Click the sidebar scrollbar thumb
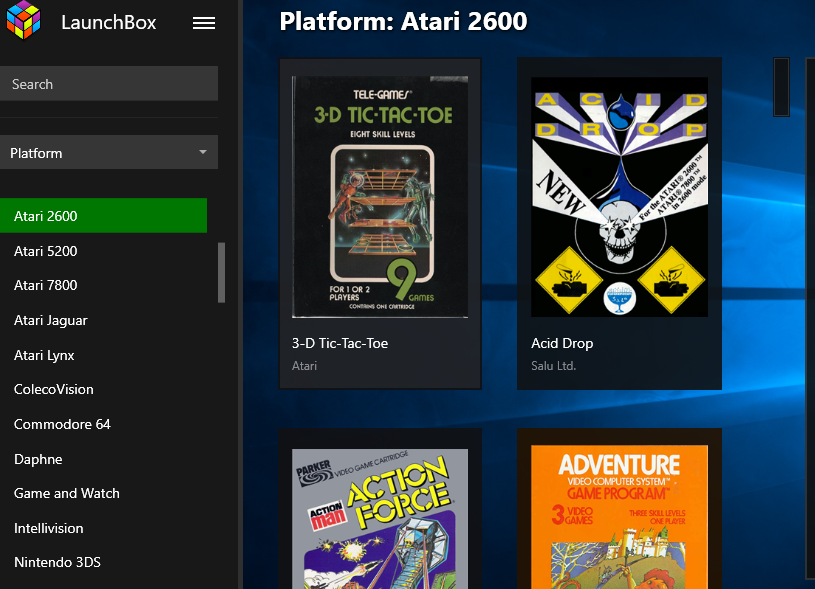The image size is (815, 589). 221,272
